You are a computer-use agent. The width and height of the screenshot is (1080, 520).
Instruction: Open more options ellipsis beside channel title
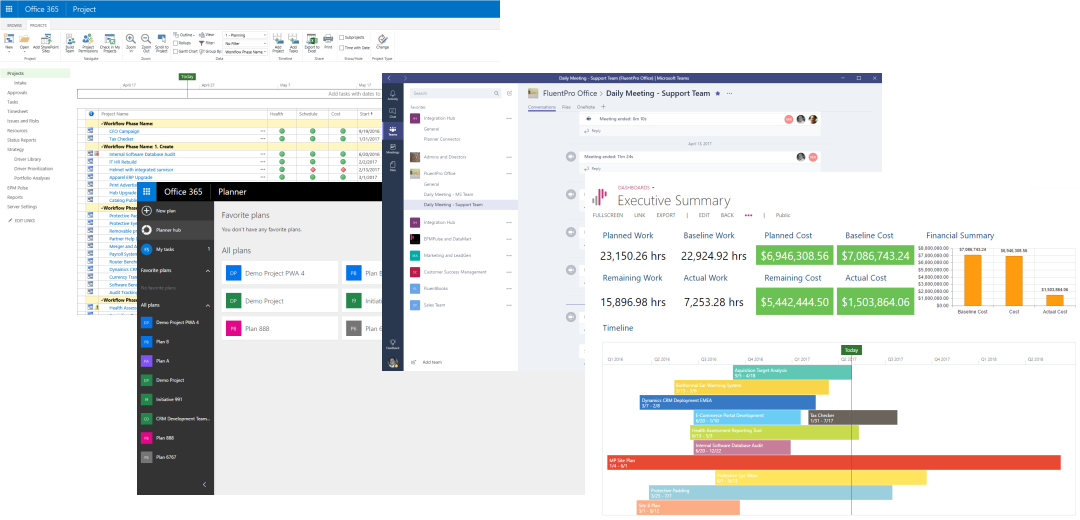click(x=729, y=93)
